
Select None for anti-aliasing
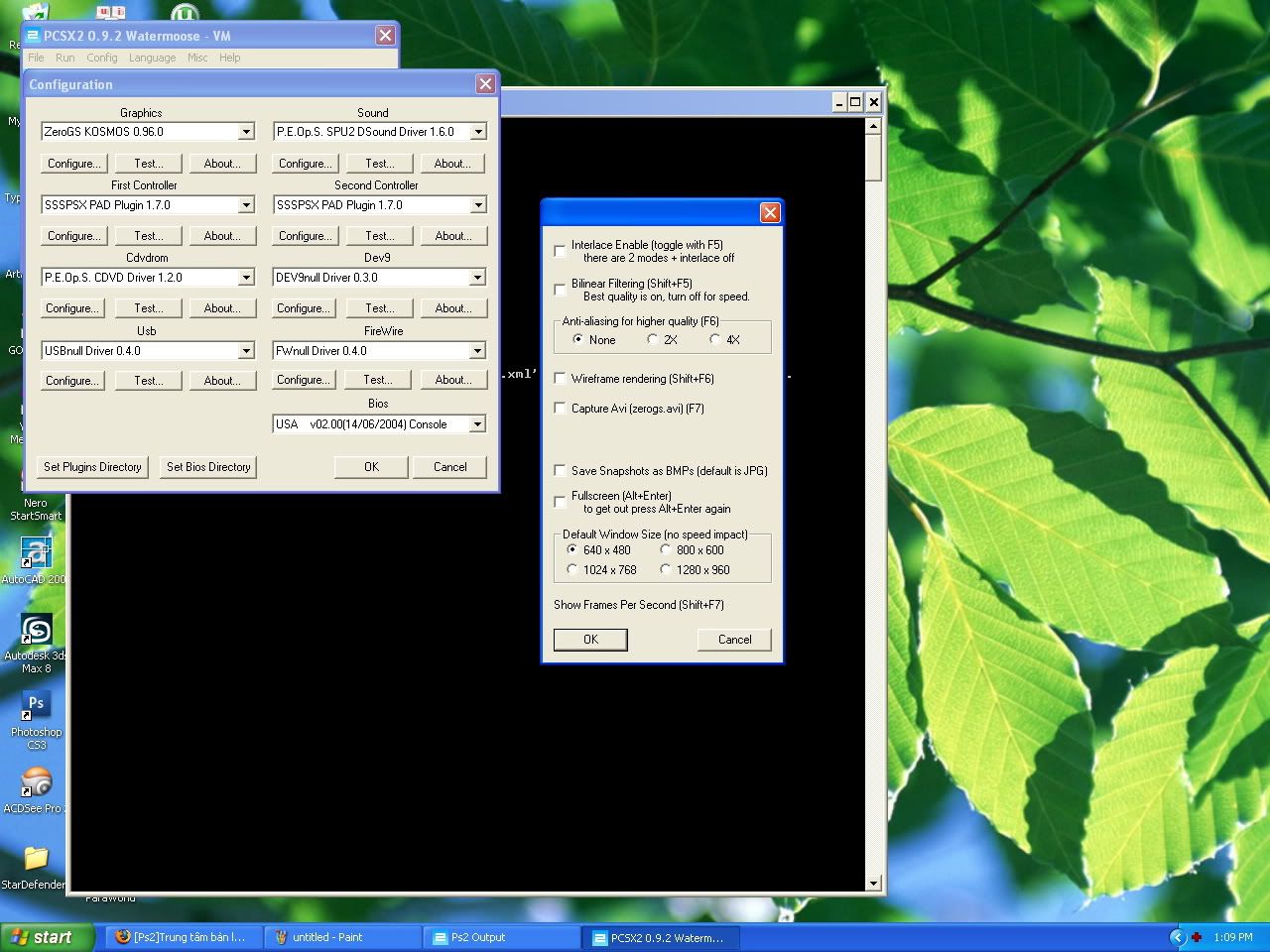(x=577, y=339)
